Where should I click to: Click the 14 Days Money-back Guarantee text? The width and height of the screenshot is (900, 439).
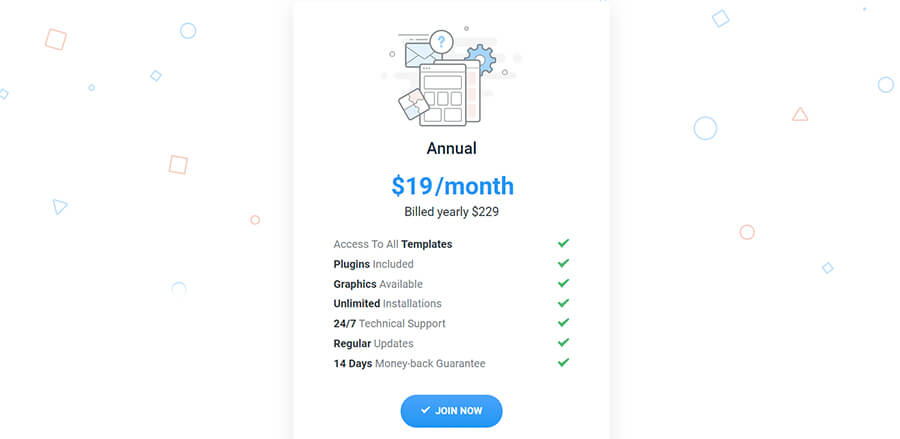(x=409, y=363)
